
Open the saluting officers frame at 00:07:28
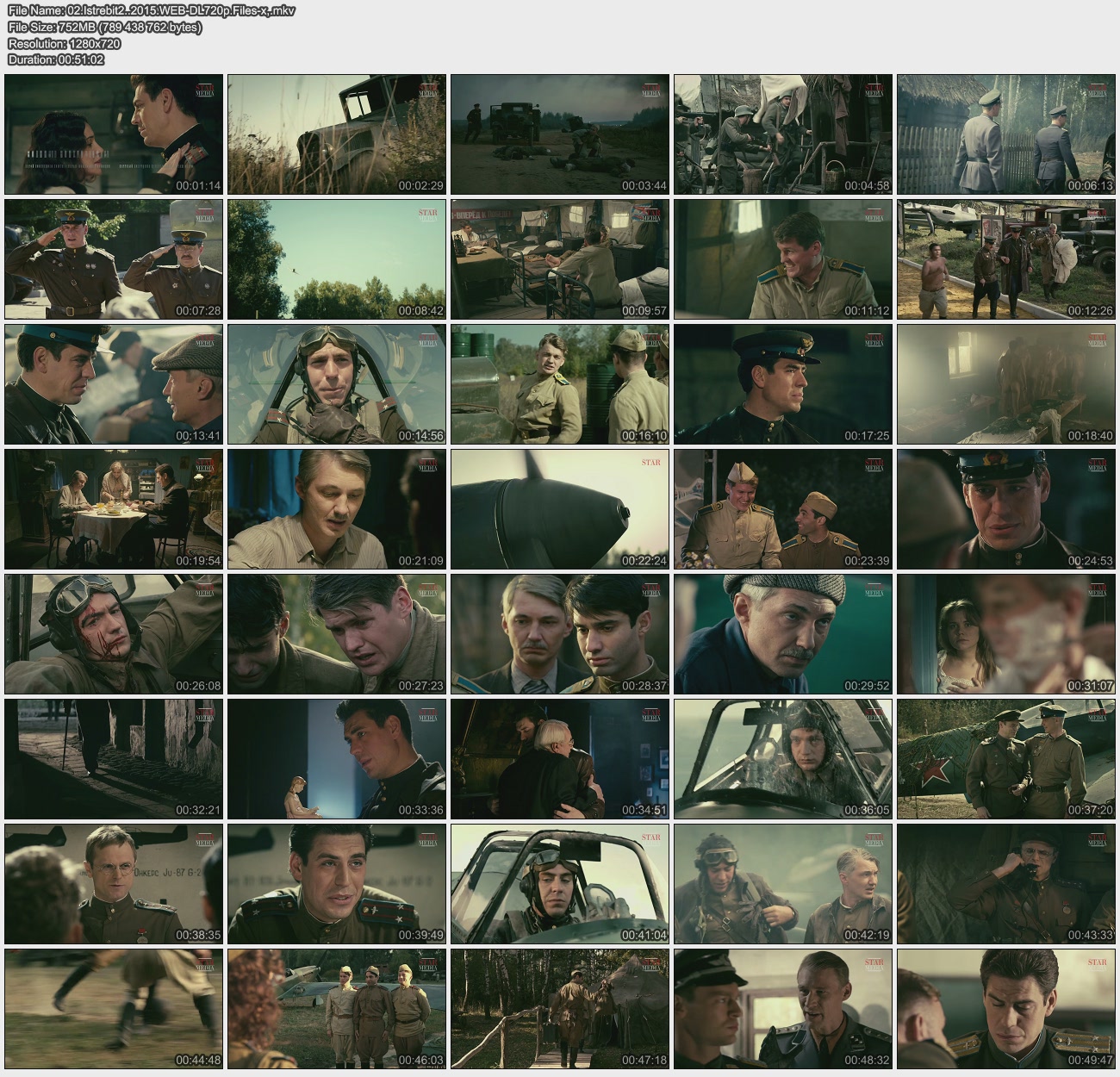(x=114, y=259)
